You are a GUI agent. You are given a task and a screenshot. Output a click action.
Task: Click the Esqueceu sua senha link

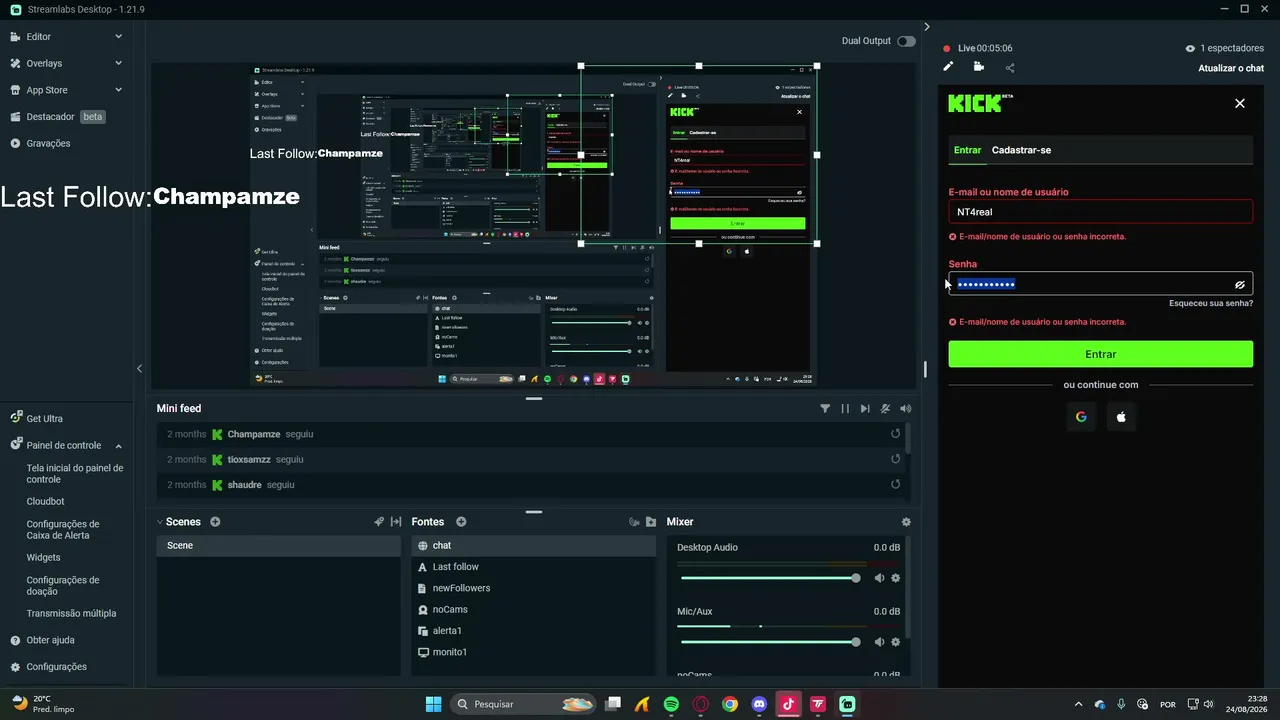(1211, 303)
